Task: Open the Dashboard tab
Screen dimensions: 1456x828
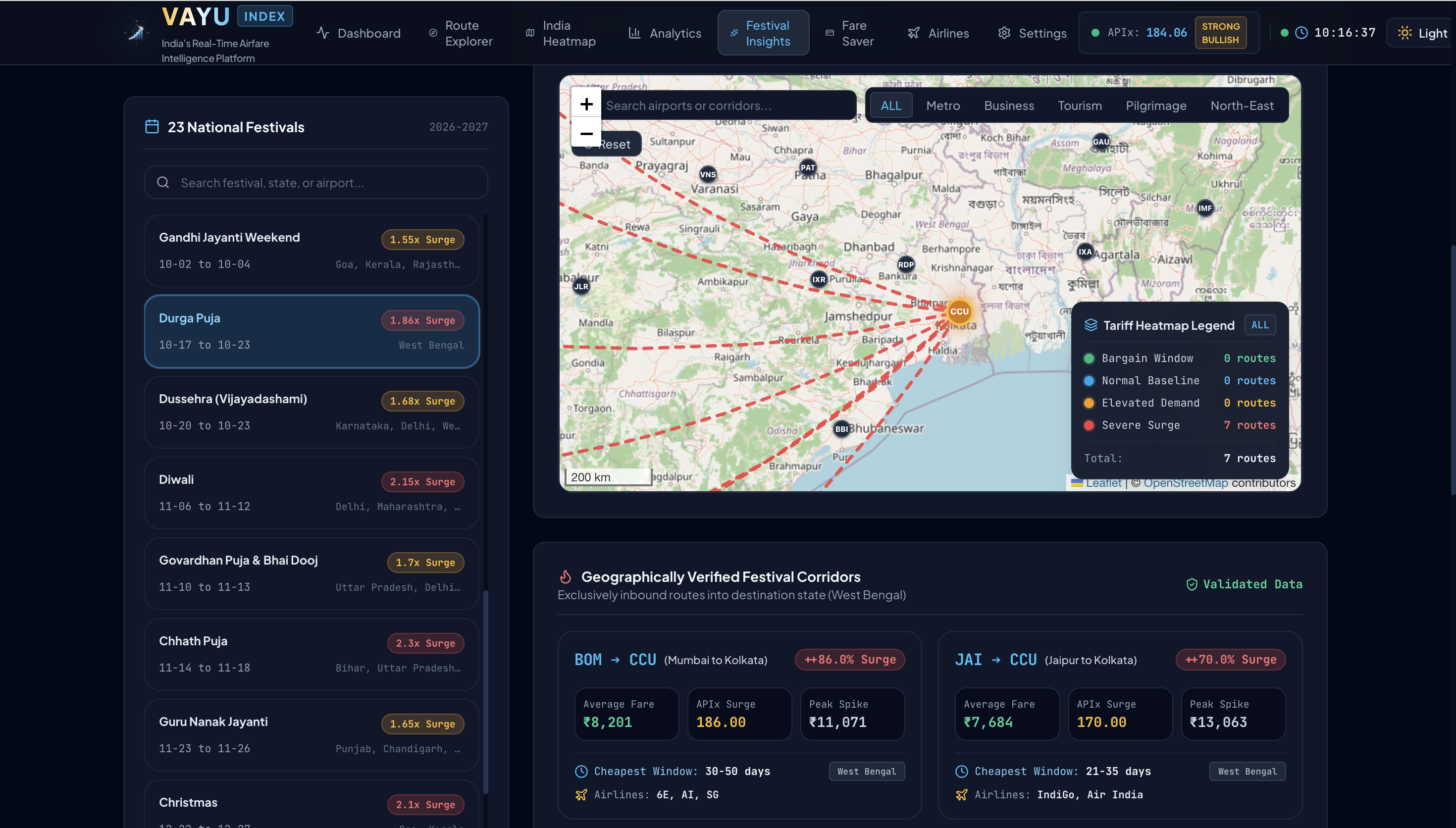Action: pyautogui.click(x=358, y=33)
